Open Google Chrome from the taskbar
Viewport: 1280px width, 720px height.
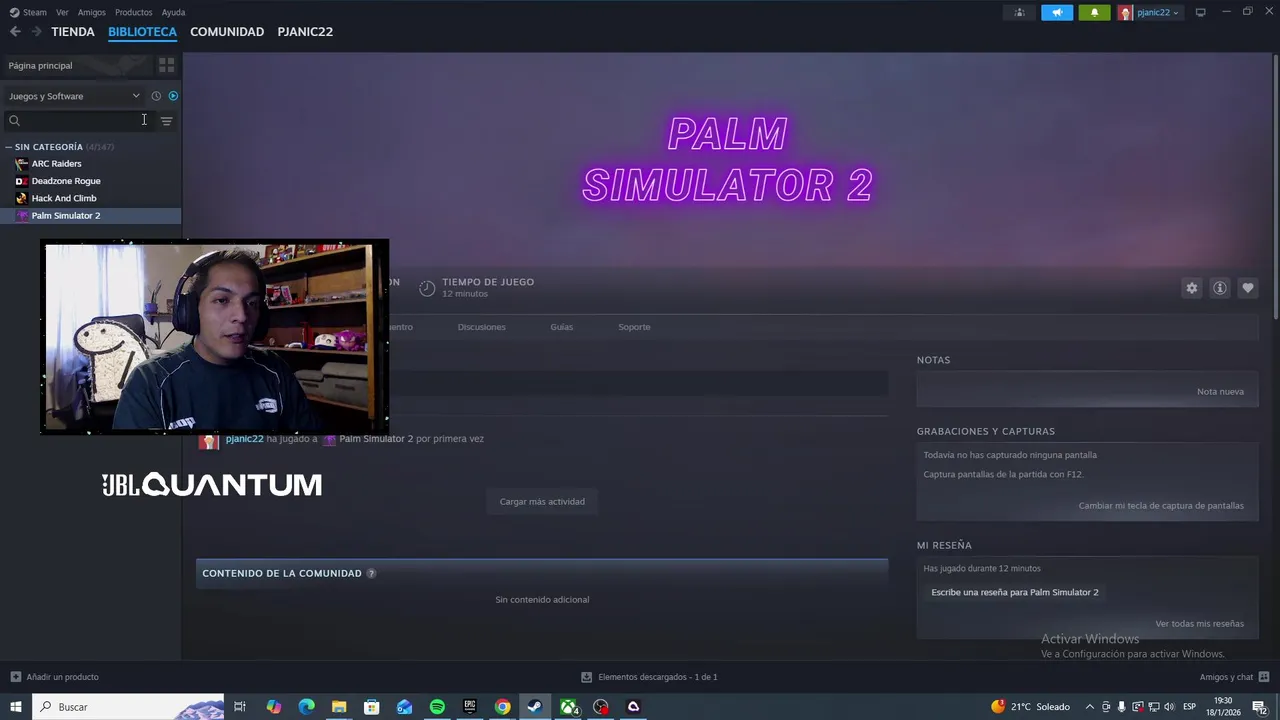pos(503,707)
